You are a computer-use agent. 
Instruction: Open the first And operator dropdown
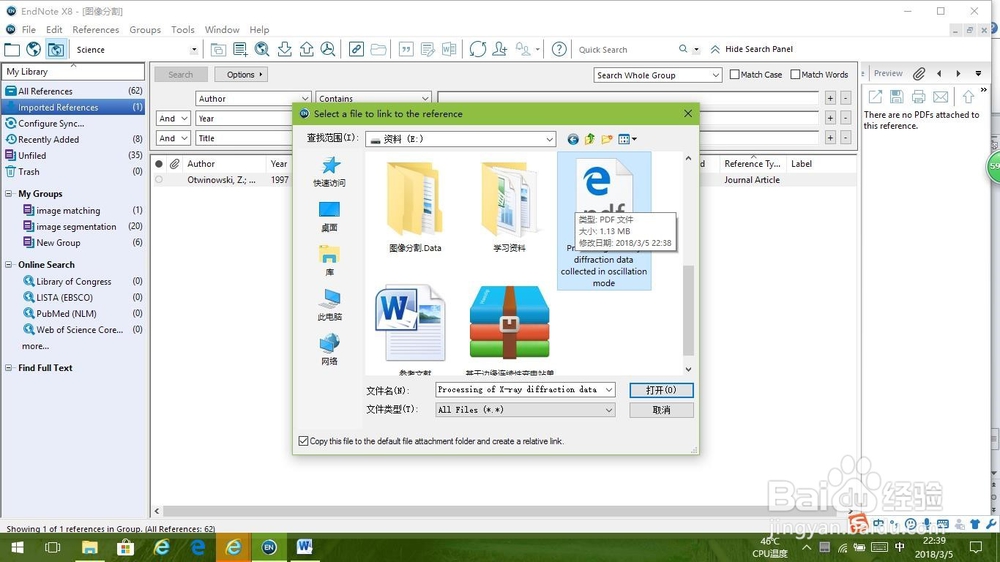point(184,119)
